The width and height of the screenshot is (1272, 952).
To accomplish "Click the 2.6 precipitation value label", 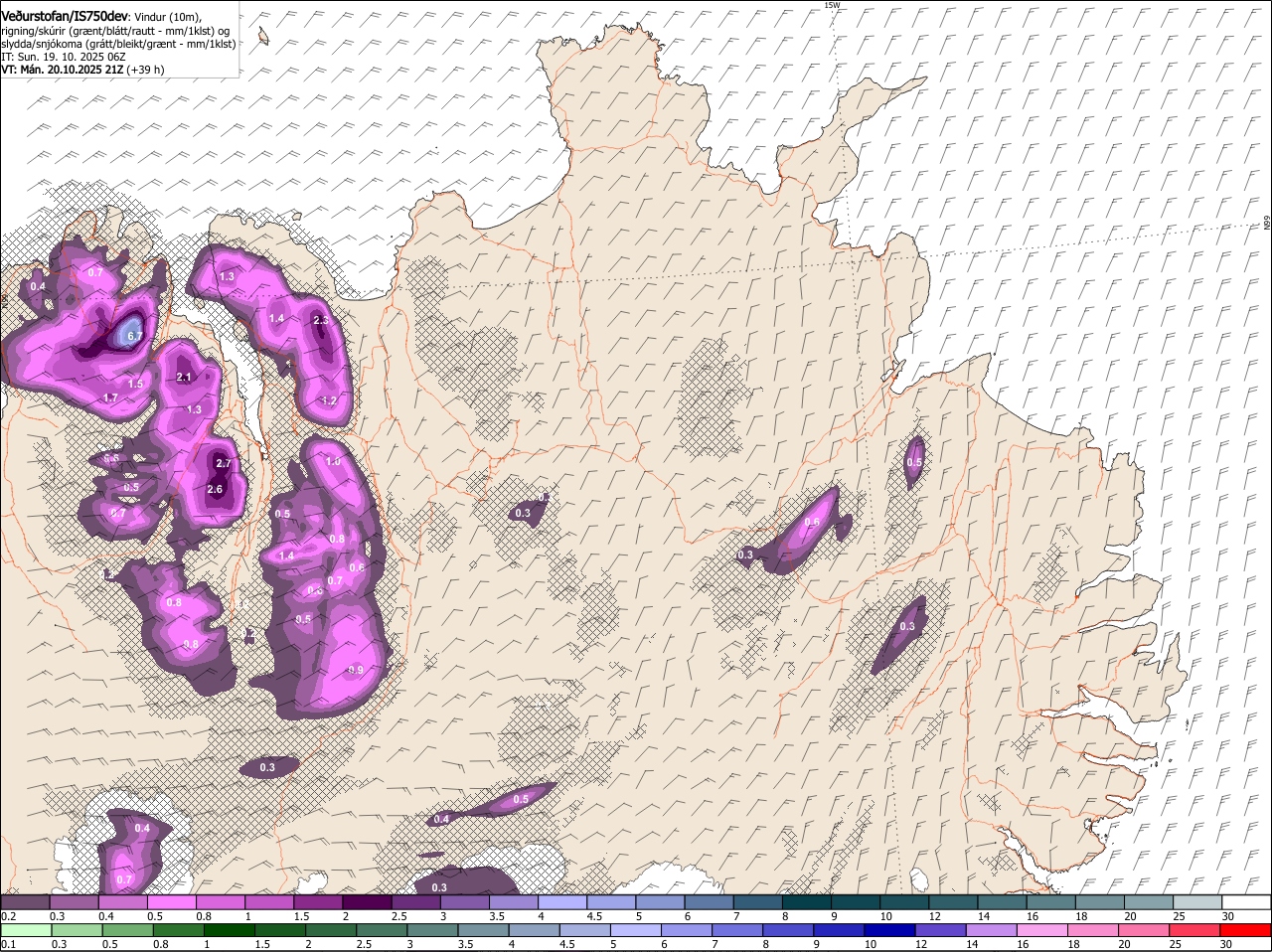I will pos(215,489).
